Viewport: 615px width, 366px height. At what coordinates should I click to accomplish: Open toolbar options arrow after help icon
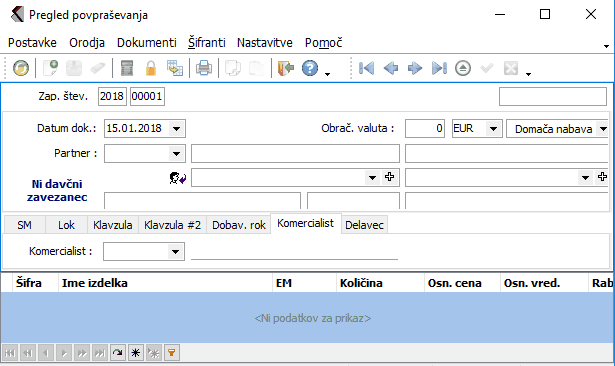pos(328,74)
